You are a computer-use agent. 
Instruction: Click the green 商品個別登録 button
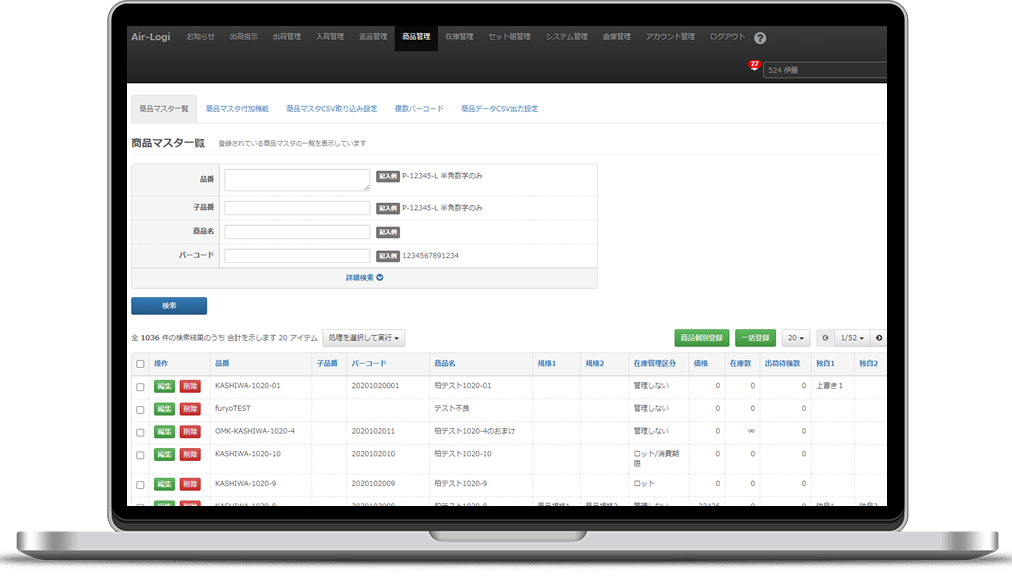coord(702,338)
